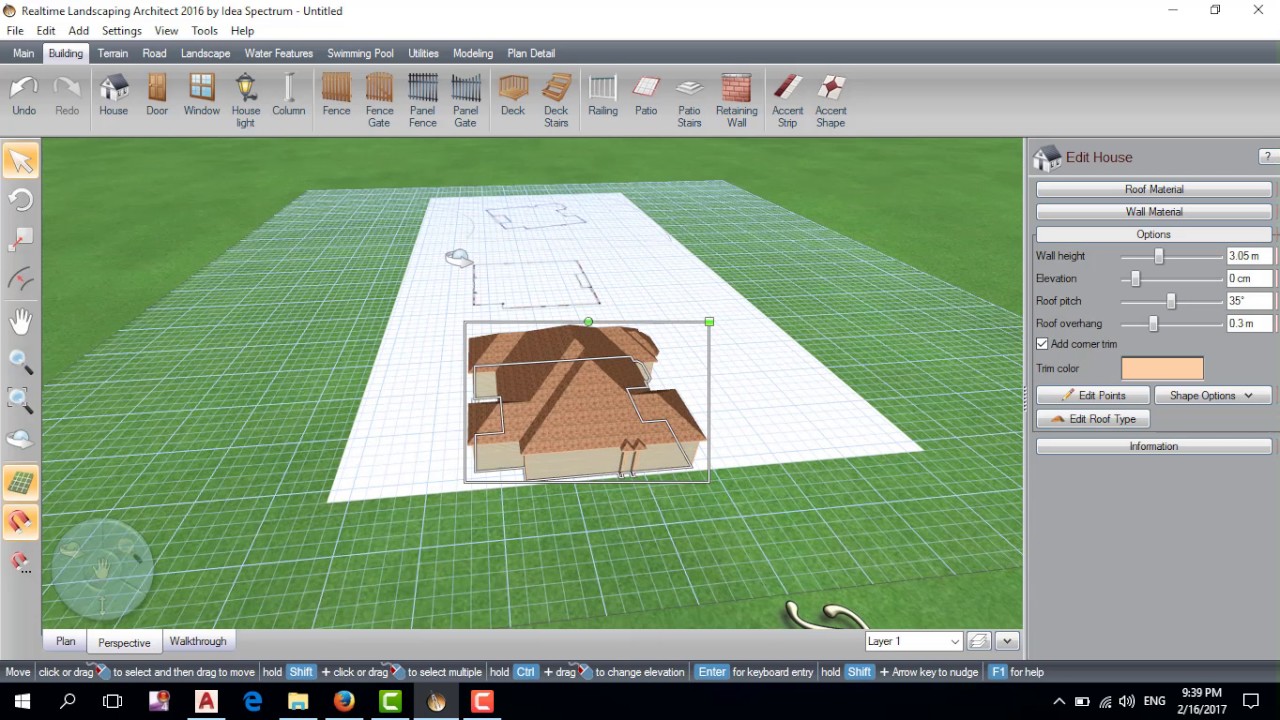Click the Wall height value field

click(1249, 256)
